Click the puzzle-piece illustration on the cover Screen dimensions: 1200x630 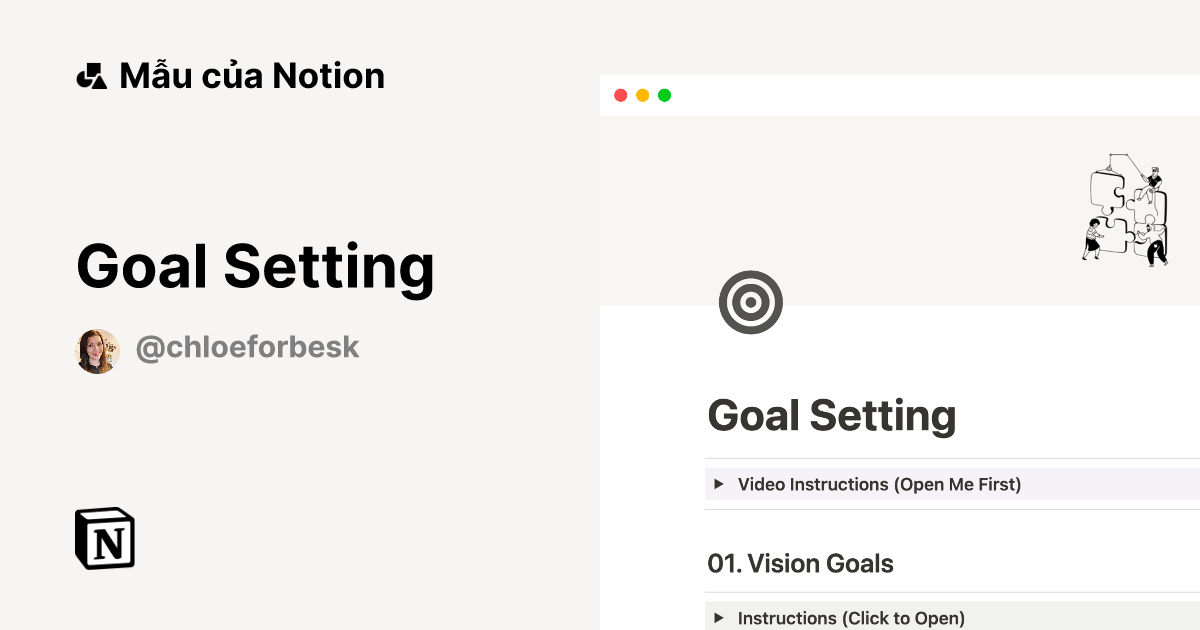point(1128,208)
